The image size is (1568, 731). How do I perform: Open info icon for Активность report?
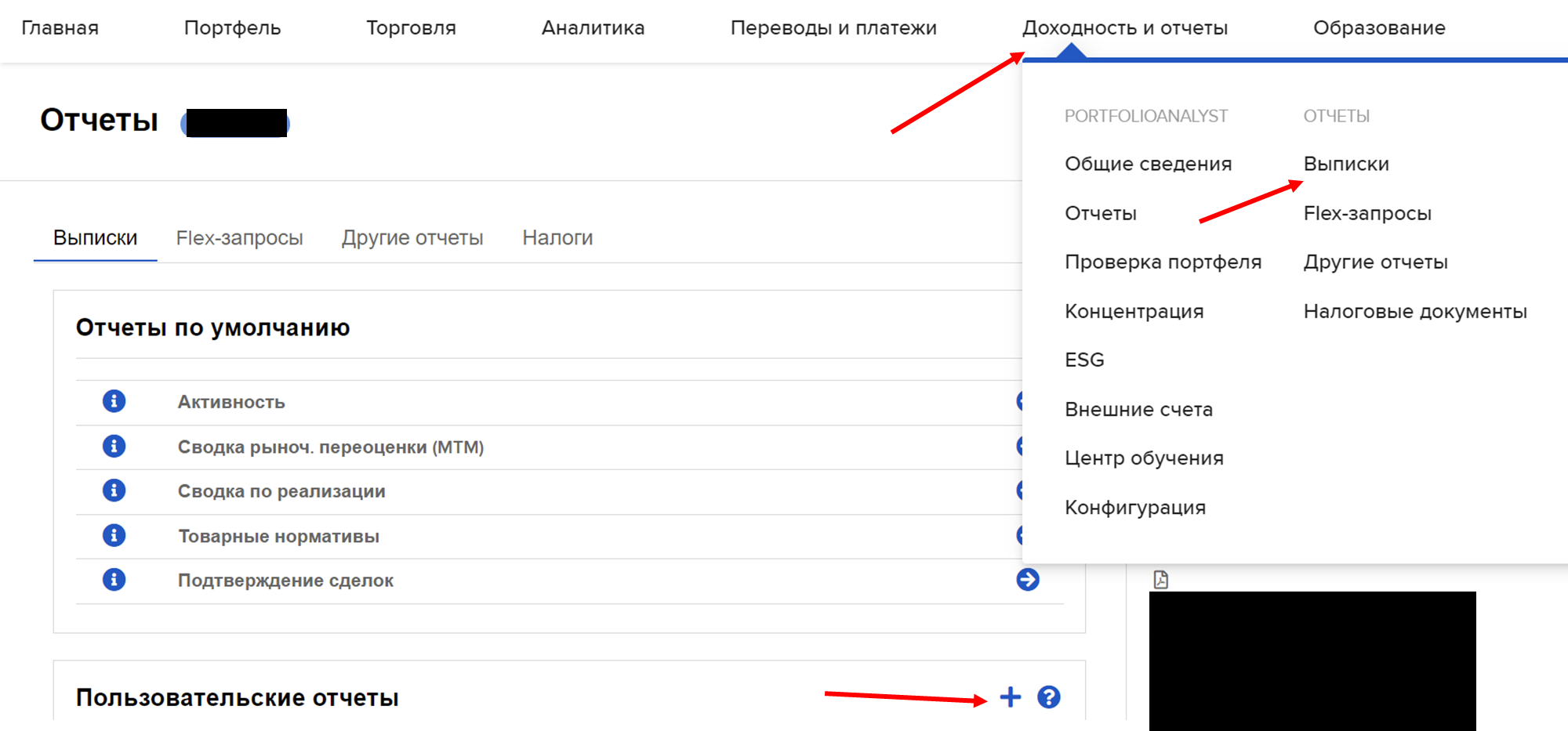pos(114,401)
